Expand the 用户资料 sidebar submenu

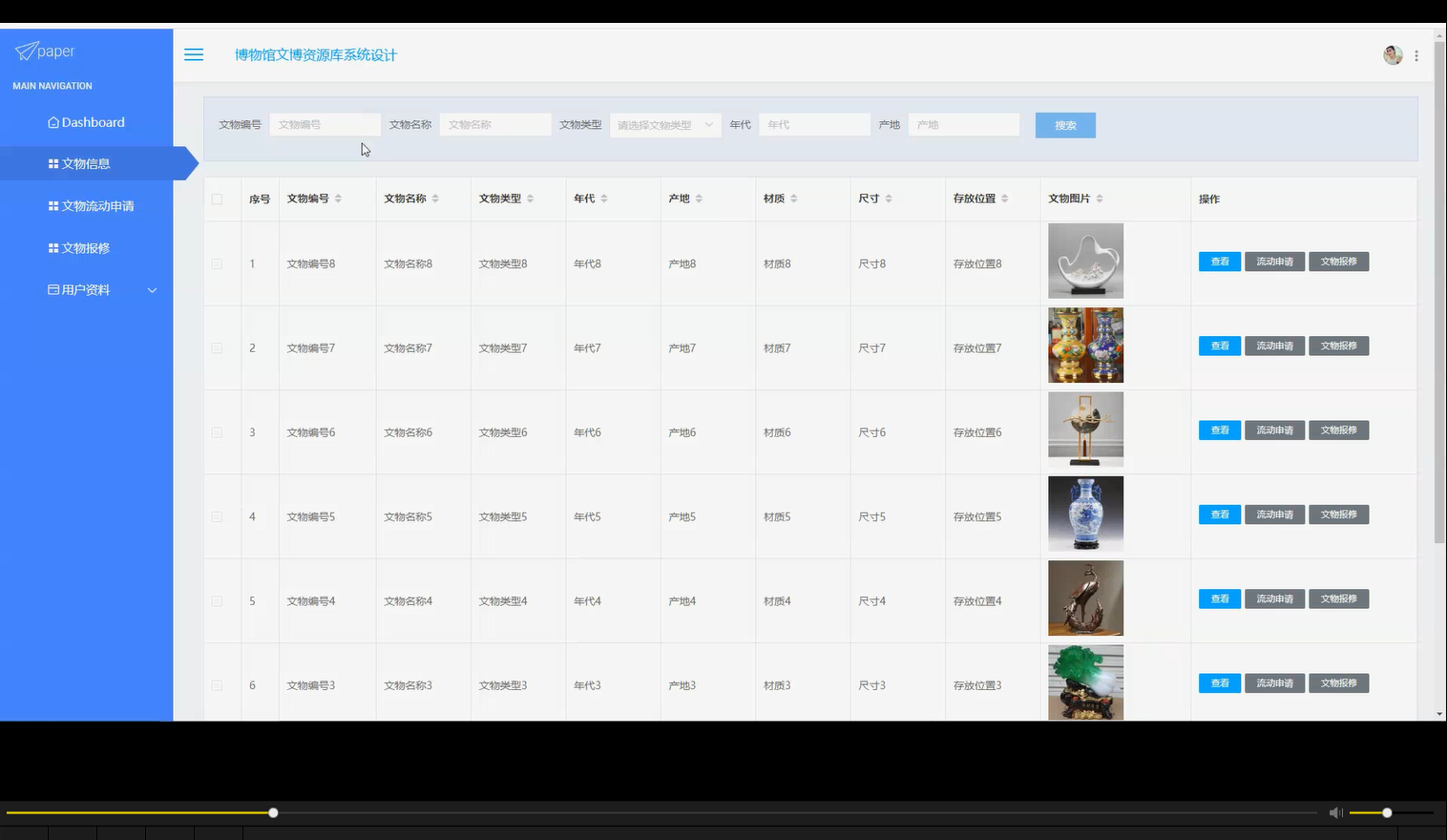pyautogui.click(x=152, y=290)
